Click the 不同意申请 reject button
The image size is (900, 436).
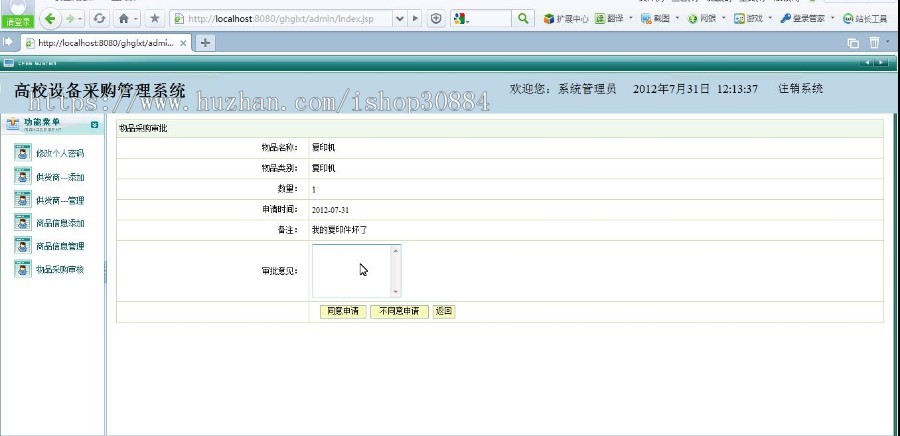click(399, 312)
